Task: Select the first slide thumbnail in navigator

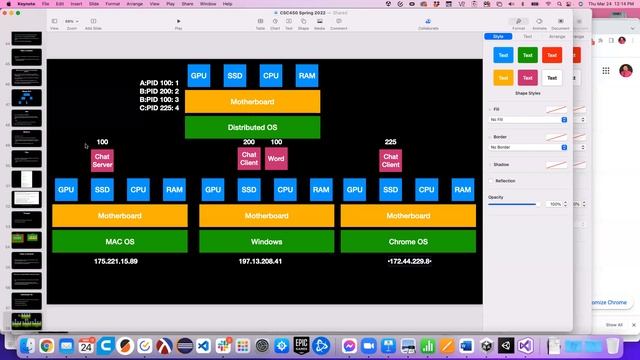Action: pyautogui.click(x=27, y=38)
